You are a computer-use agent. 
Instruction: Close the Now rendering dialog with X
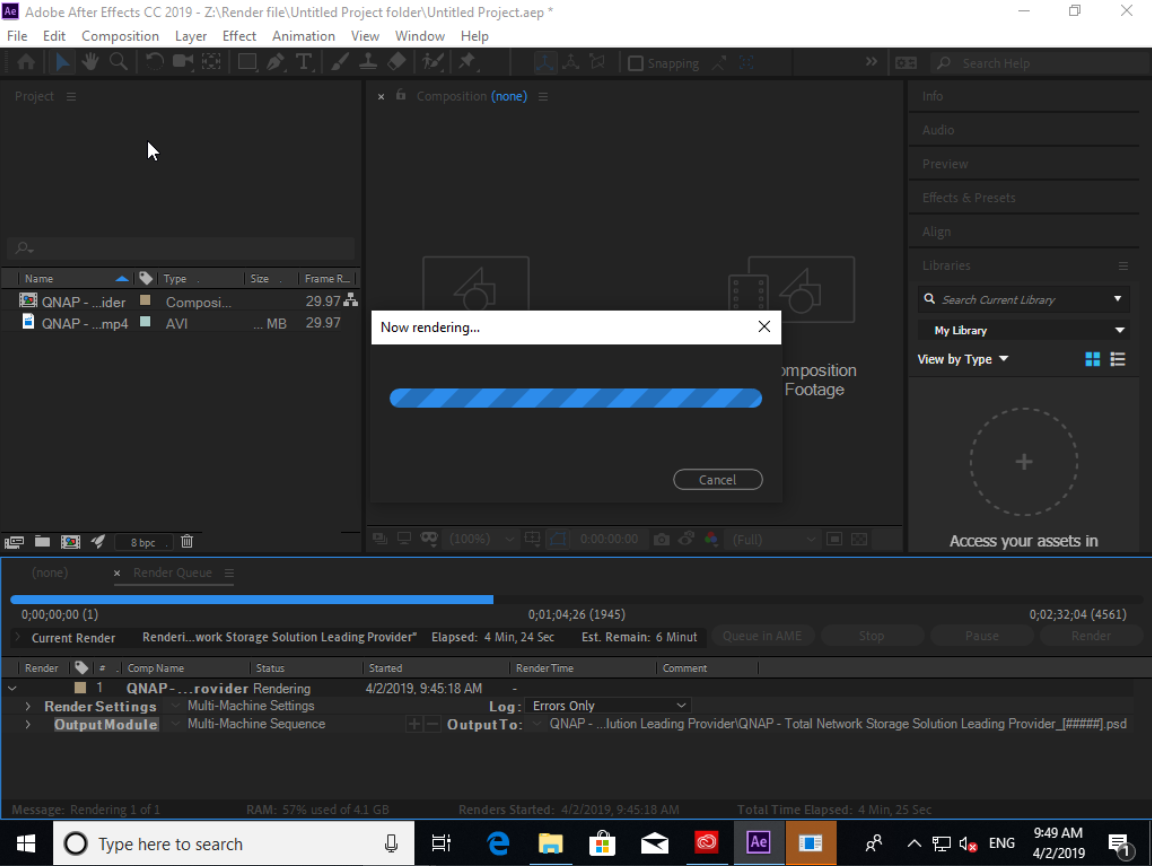(764, 327)
